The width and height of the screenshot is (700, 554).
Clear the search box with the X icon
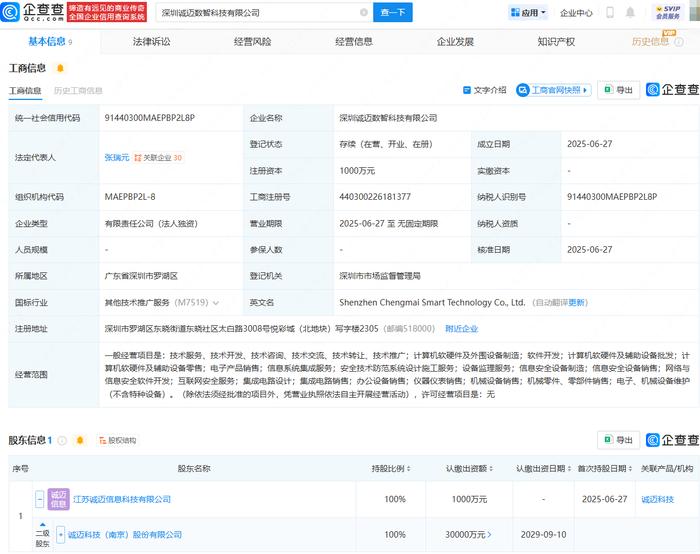[x=364, y=12]
